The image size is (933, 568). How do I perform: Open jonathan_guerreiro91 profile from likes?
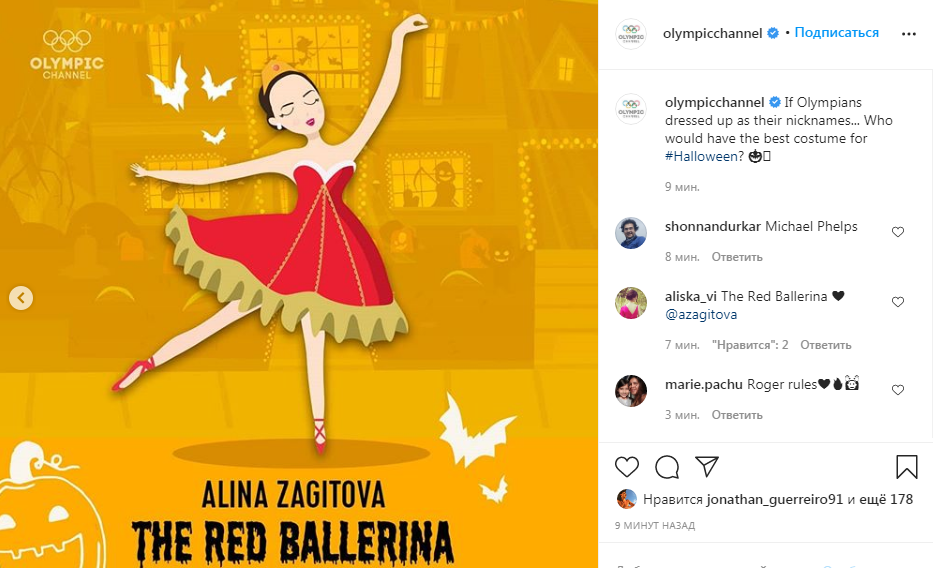tap(775, 500)
